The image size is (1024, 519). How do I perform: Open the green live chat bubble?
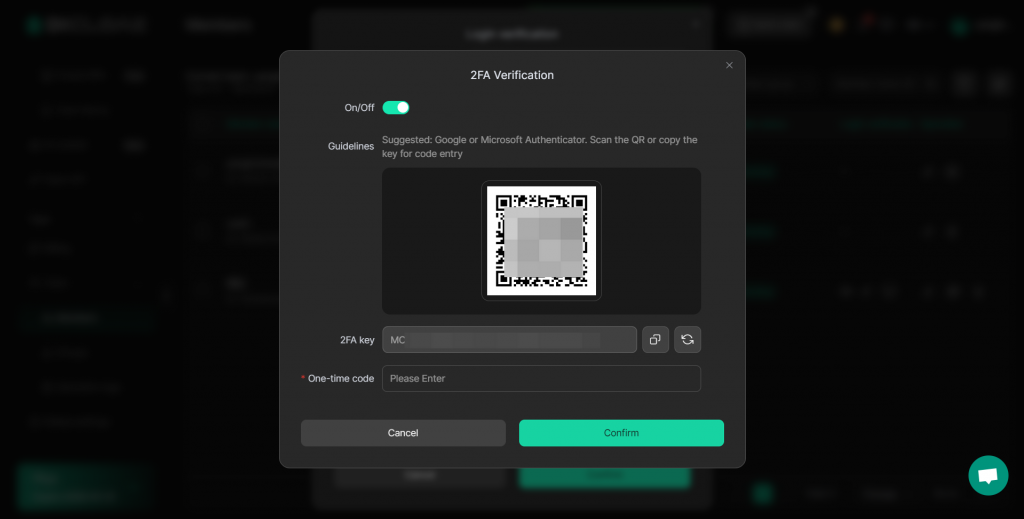(988, 475)
